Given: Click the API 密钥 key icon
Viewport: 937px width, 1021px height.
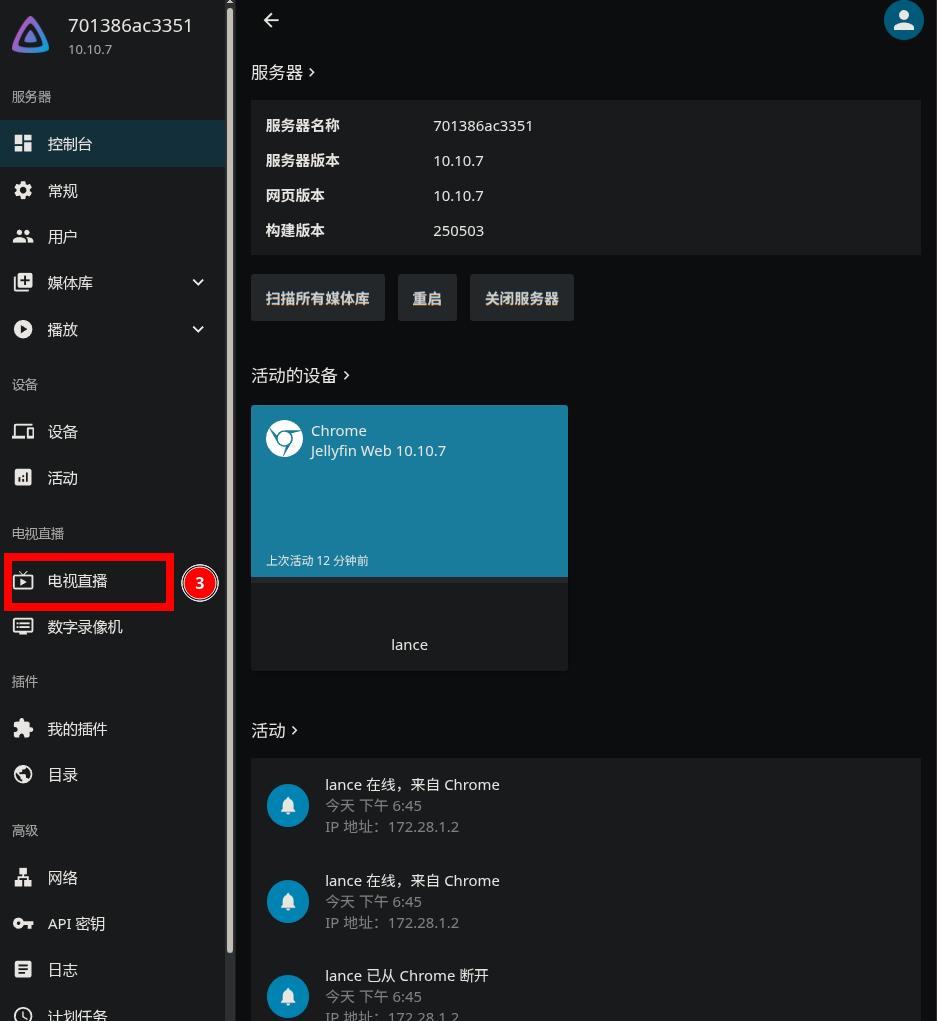Looking at the screenshot, I should click(23, 923).
